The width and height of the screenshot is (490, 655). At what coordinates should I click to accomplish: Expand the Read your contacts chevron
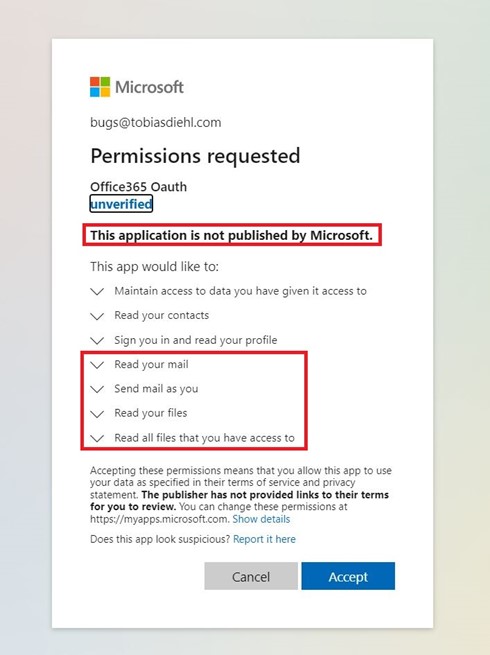(x=97, y=316)
